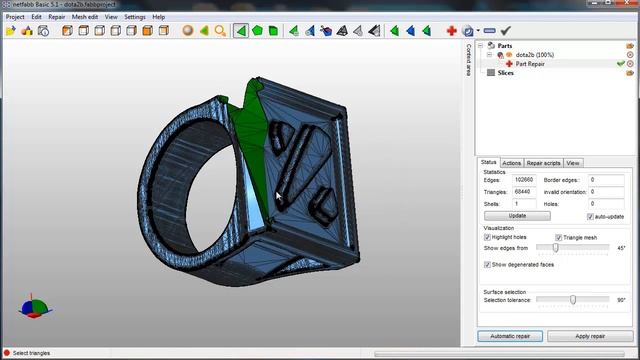
Task: Click the red cross repair toolbar icon
Action: (x=451, y=31)
